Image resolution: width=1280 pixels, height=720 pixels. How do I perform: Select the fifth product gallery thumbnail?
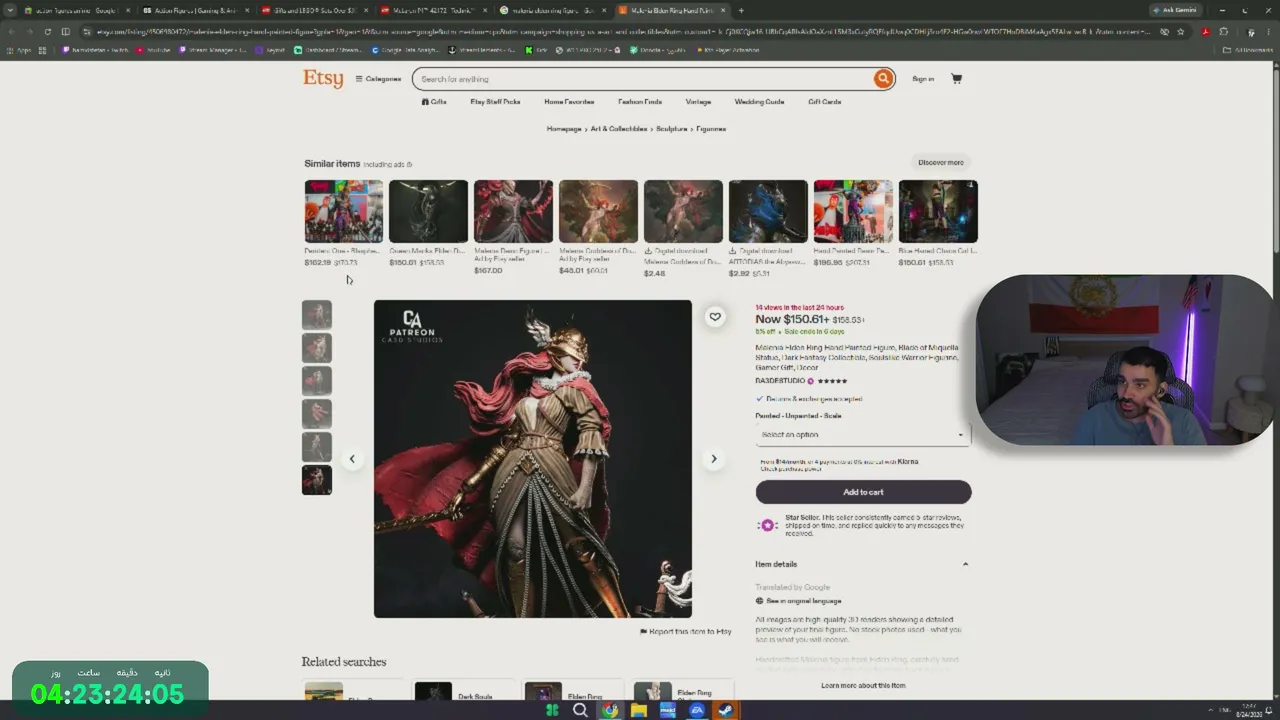(x=317, y=447)
